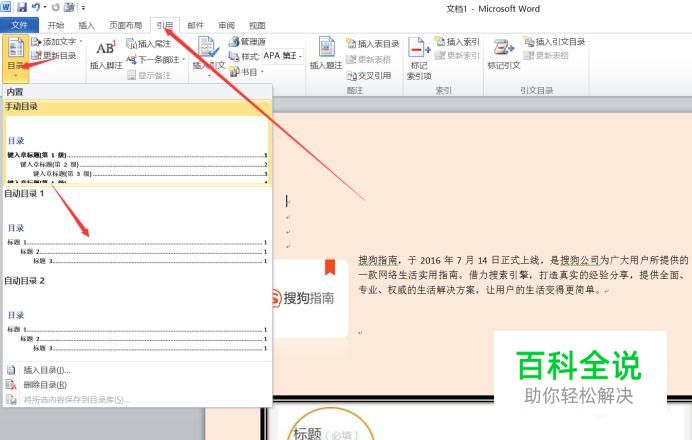This screenshot has height=440, width=692.
Task: Click 插入表目录 button
Action: pos(373,44)
